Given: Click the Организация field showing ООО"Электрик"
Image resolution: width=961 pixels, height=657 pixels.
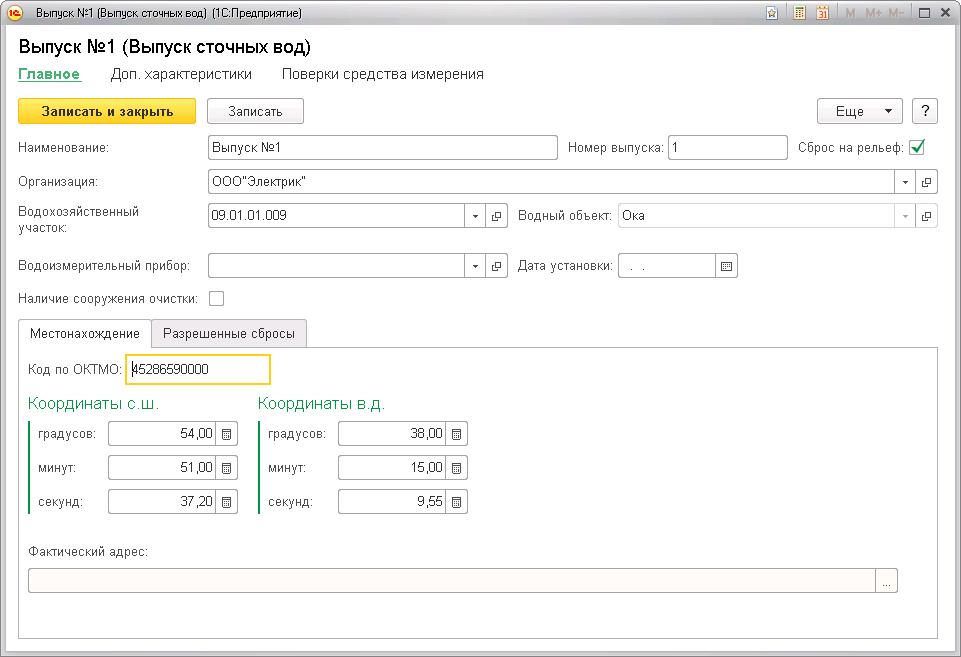Looking at the screenshot, I should click(552, 182).
